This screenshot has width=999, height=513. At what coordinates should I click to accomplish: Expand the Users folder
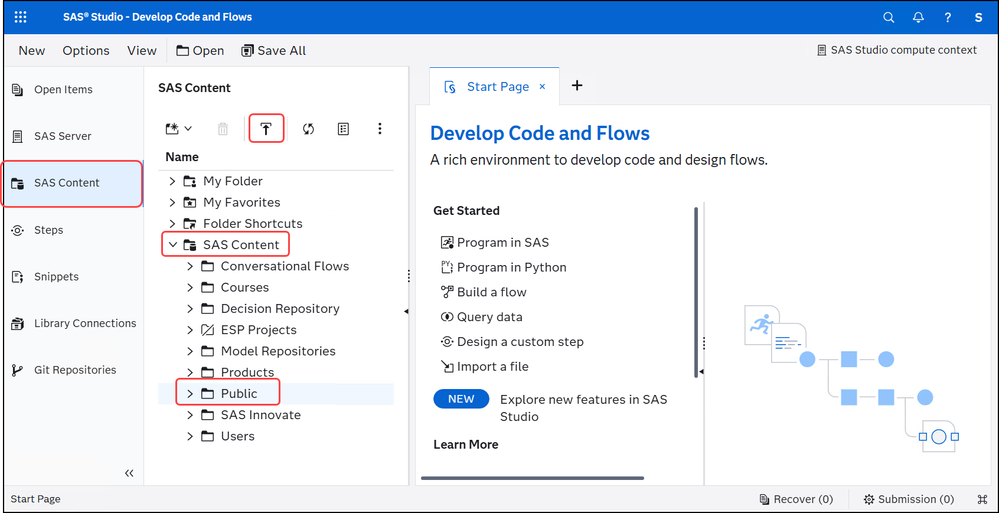(x=190, y=437)
